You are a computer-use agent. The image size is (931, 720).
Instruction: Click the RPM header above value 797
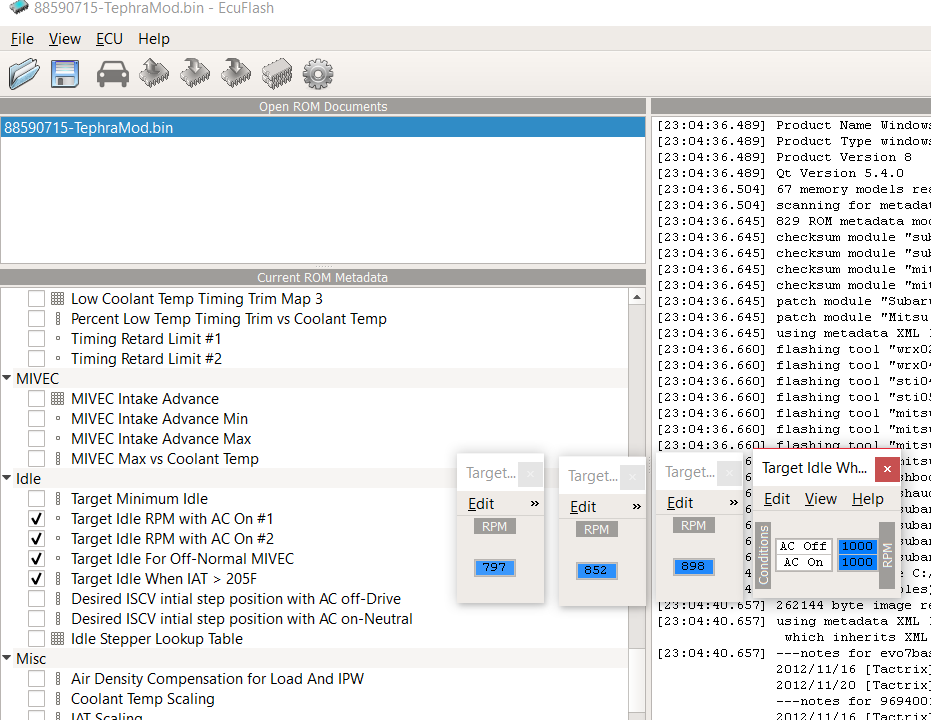pos(495,526)
